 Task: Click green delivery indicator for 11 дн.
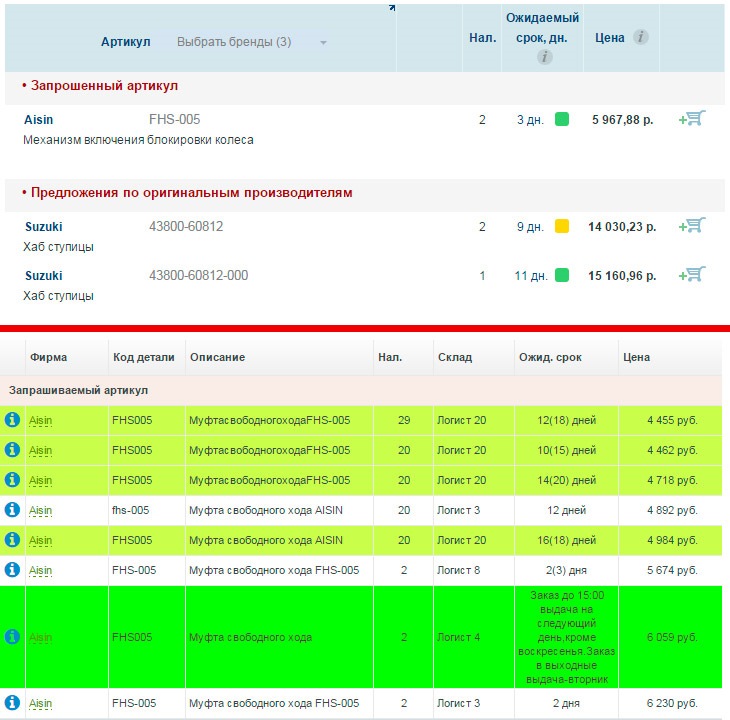point(562,275)
